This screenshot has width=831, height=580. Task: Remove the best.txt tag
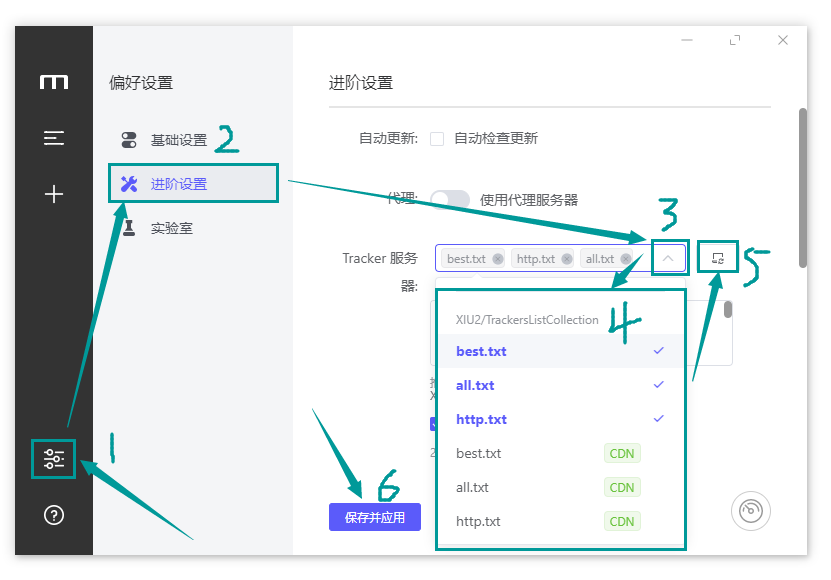(498, 259)
